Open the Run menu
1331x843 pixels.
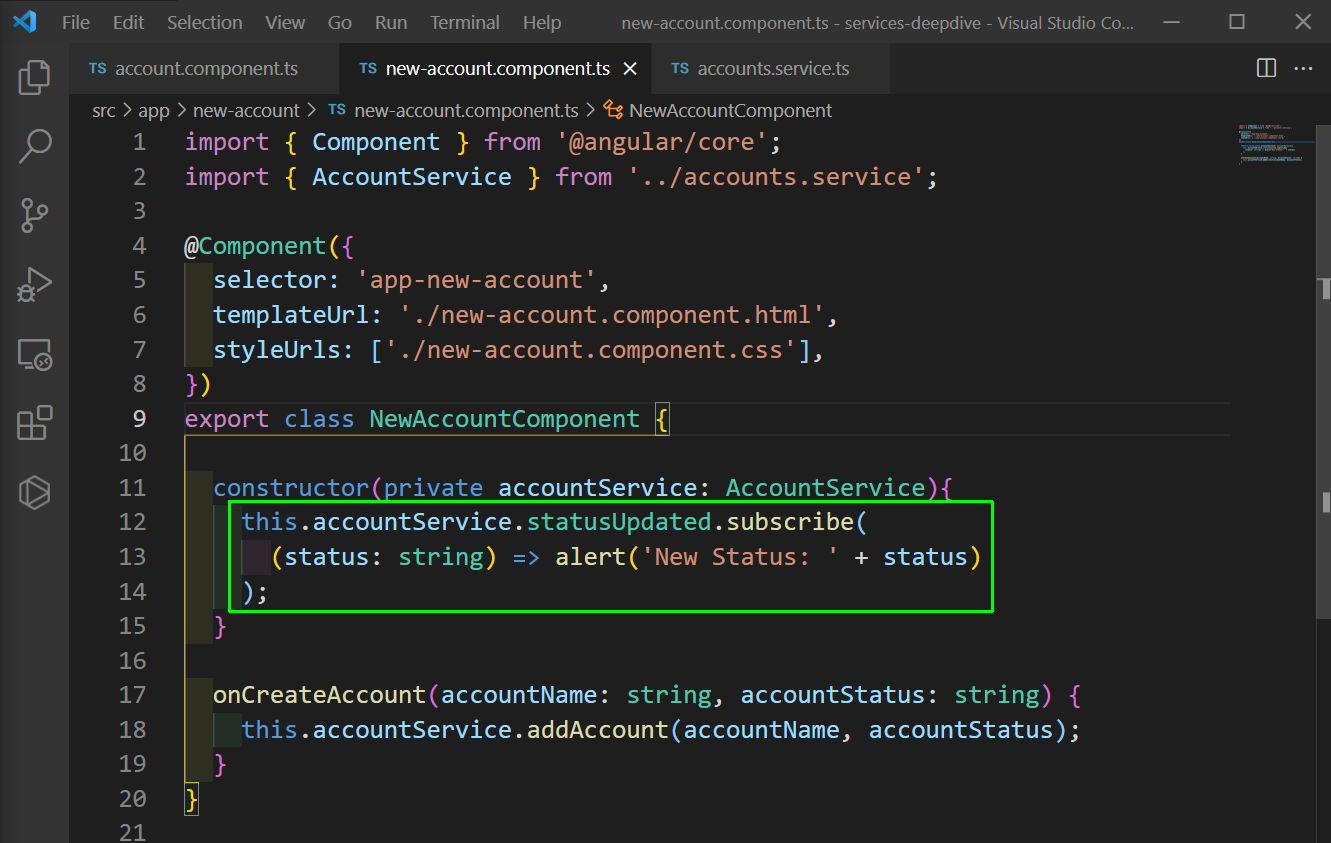(x=390, y=22)
